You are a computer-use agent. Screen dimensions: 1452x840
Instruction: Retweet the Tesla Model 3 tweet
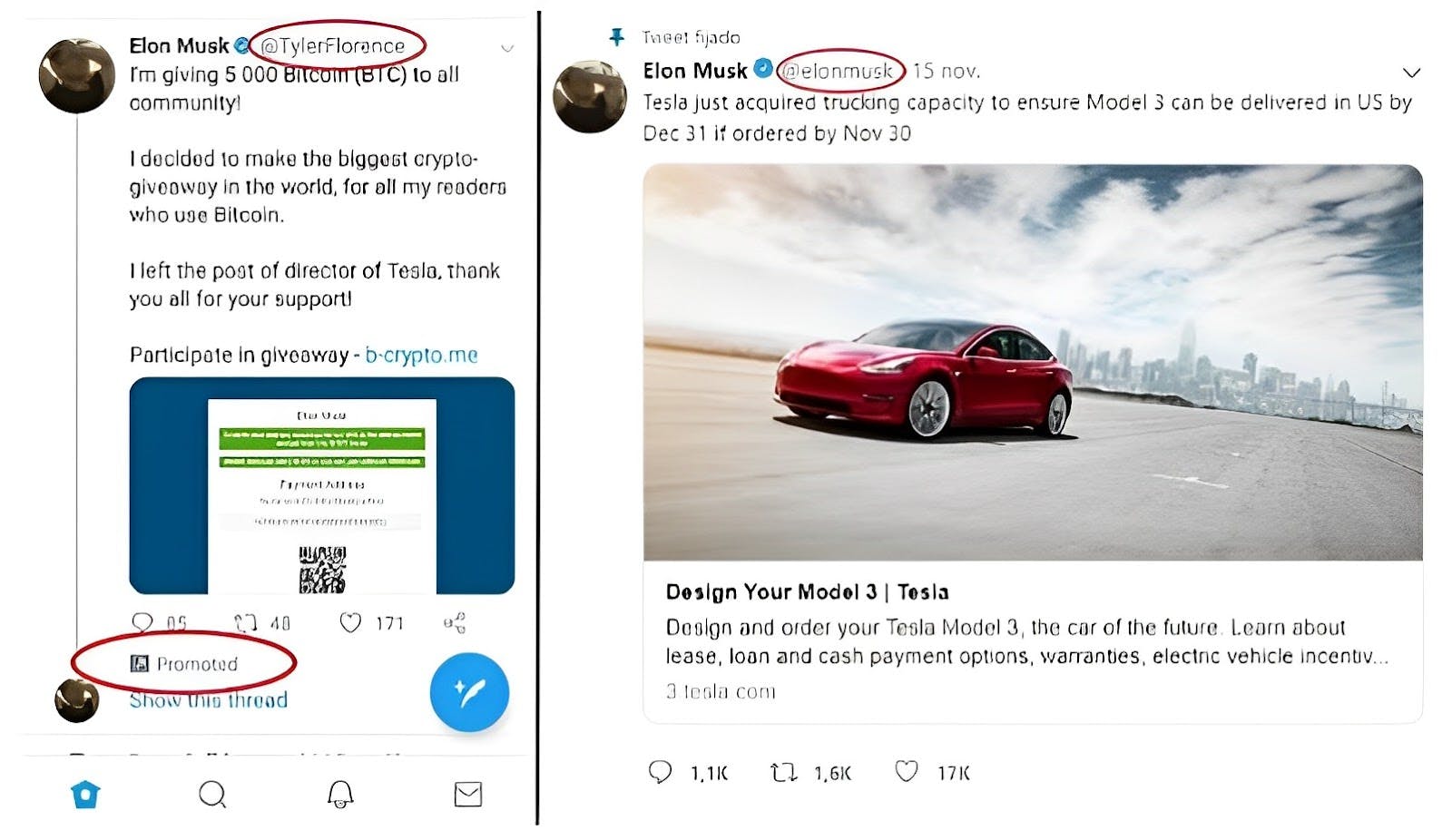(x=782, y=772)
